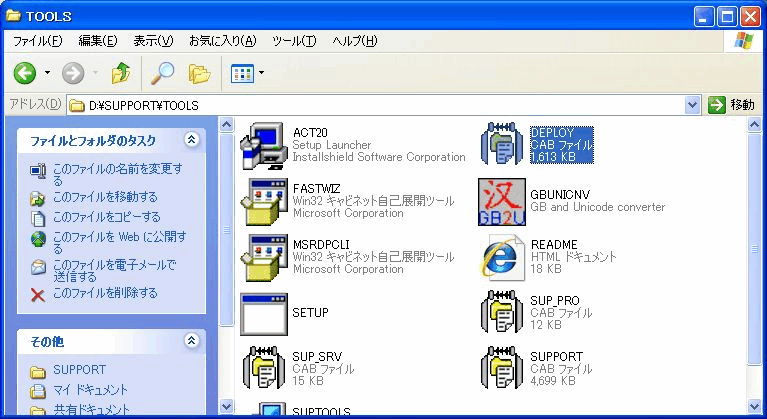Click the GBUNICNV file name text
This screenshot has height=419, width=767.
click(560, 195)
